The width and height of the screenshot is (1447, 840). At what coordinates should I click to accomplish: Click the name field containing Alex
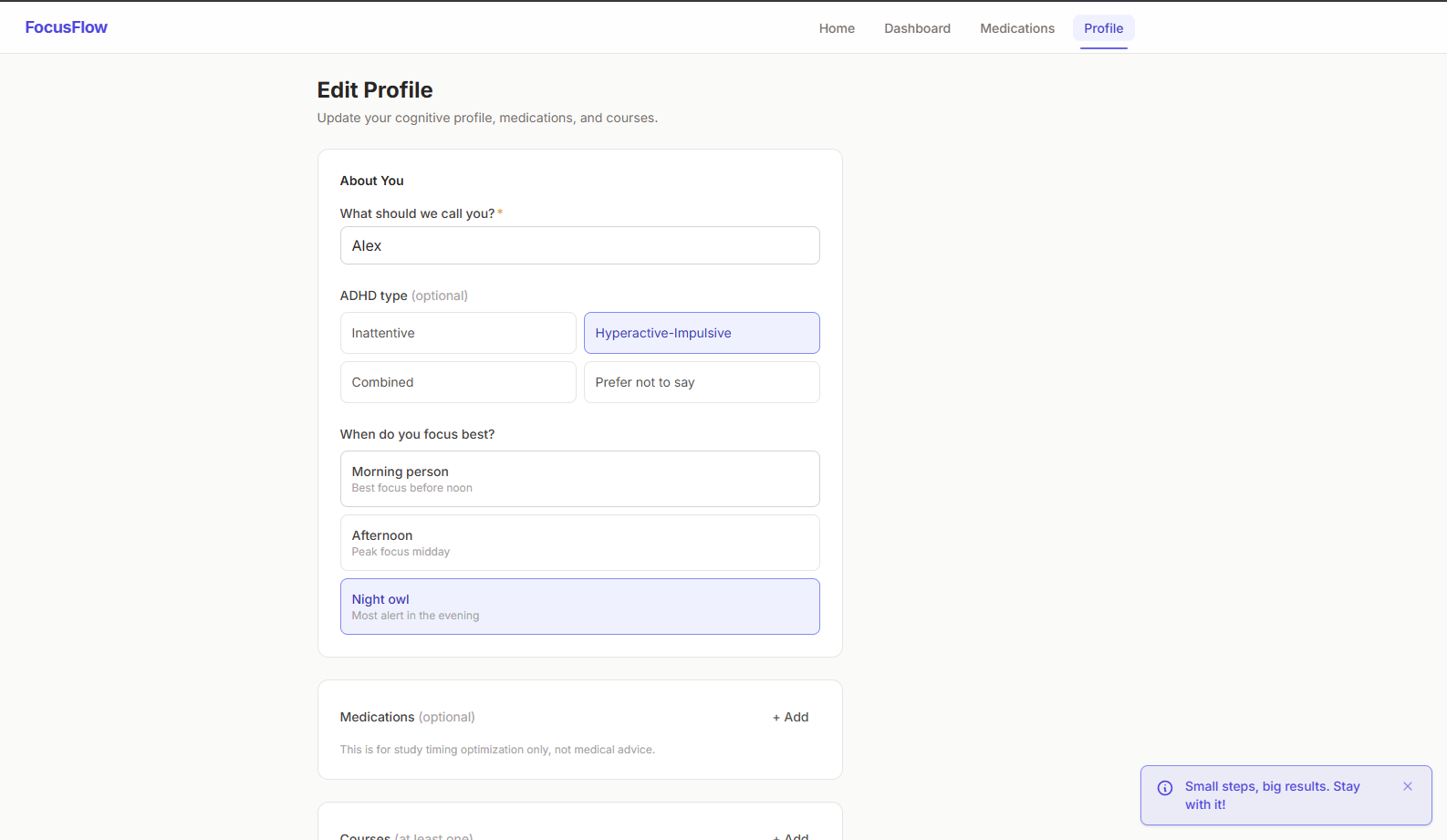click(x=579, y=245)
